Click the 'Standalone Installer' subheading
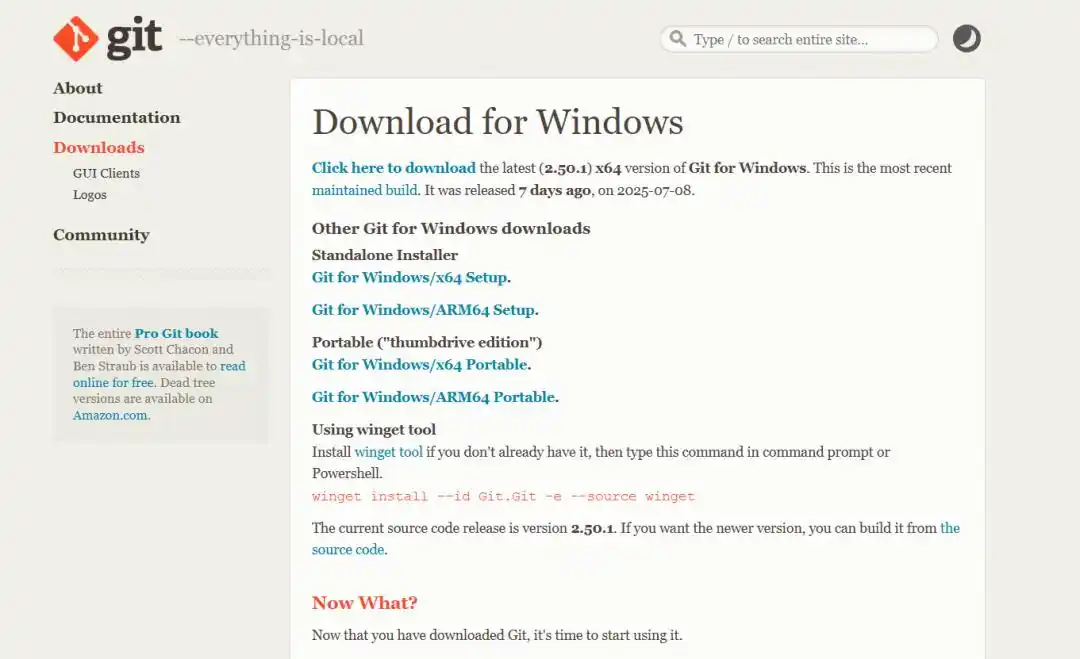Screen dimensions: 1080x659 pos(384,255)
